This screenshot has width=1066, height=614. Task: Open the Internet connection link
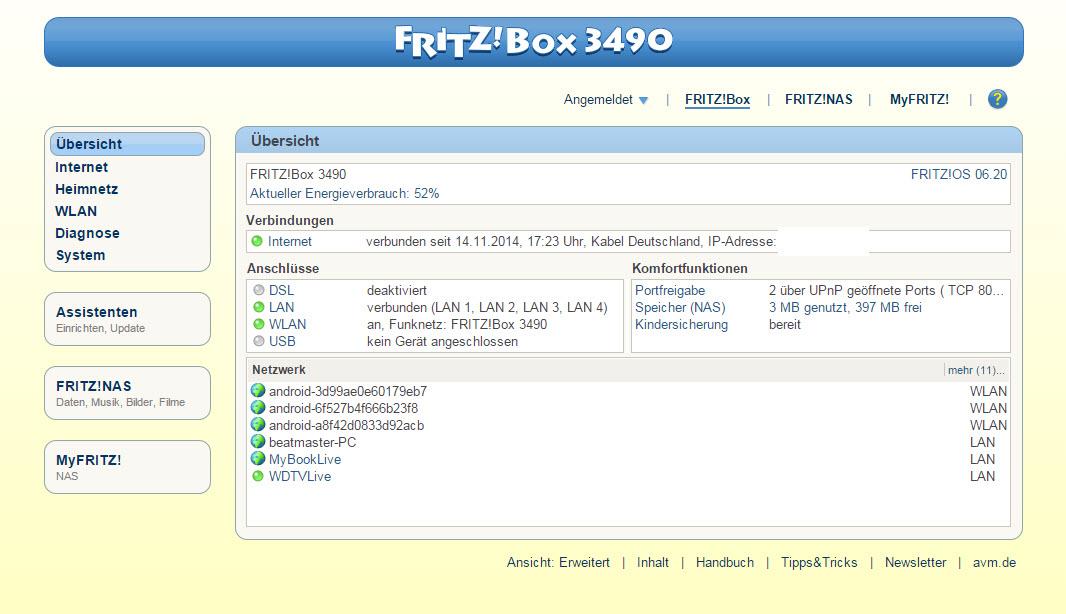click(290, 241)
